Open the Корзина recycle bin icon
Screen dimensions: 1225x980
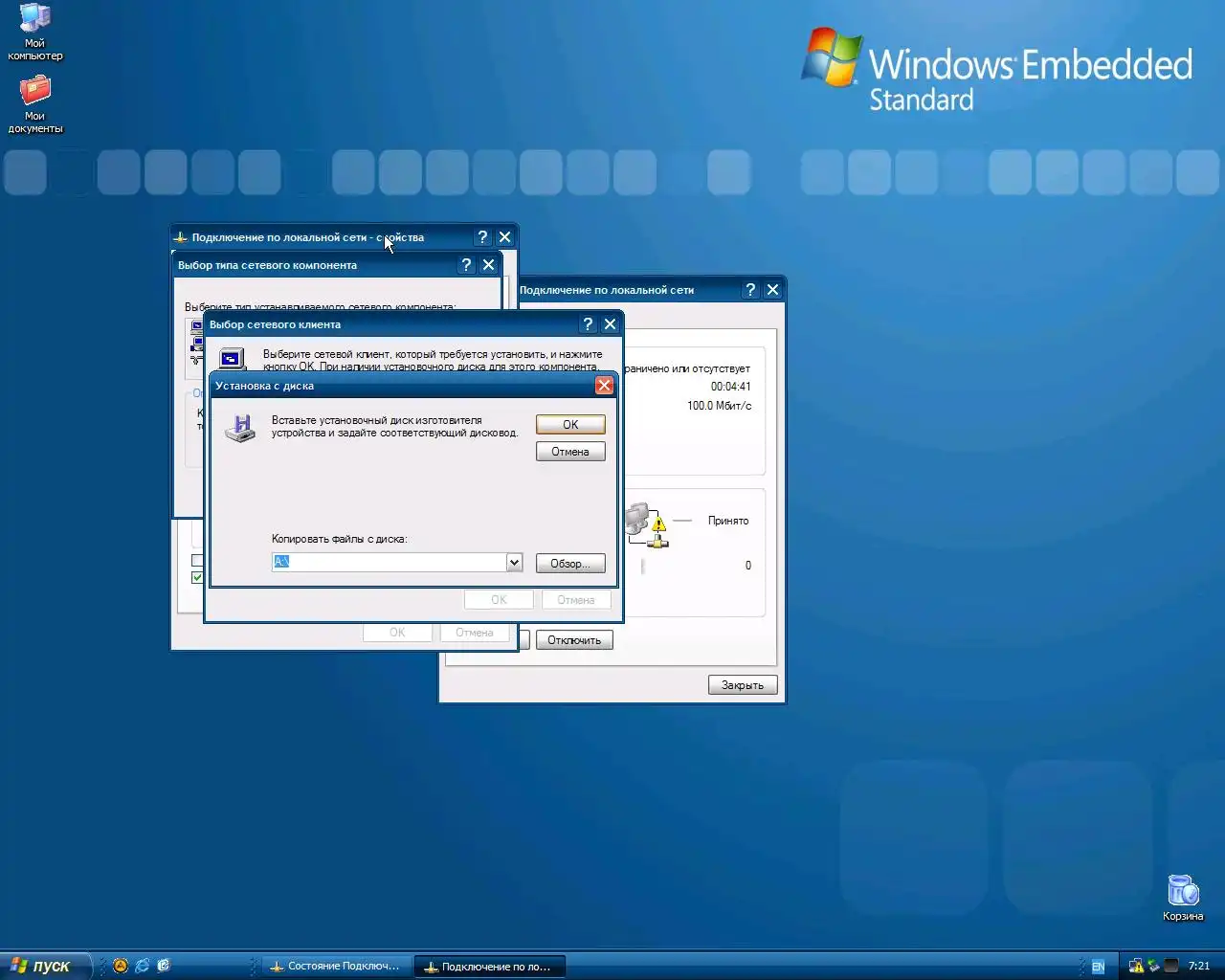click(1183, 898)
